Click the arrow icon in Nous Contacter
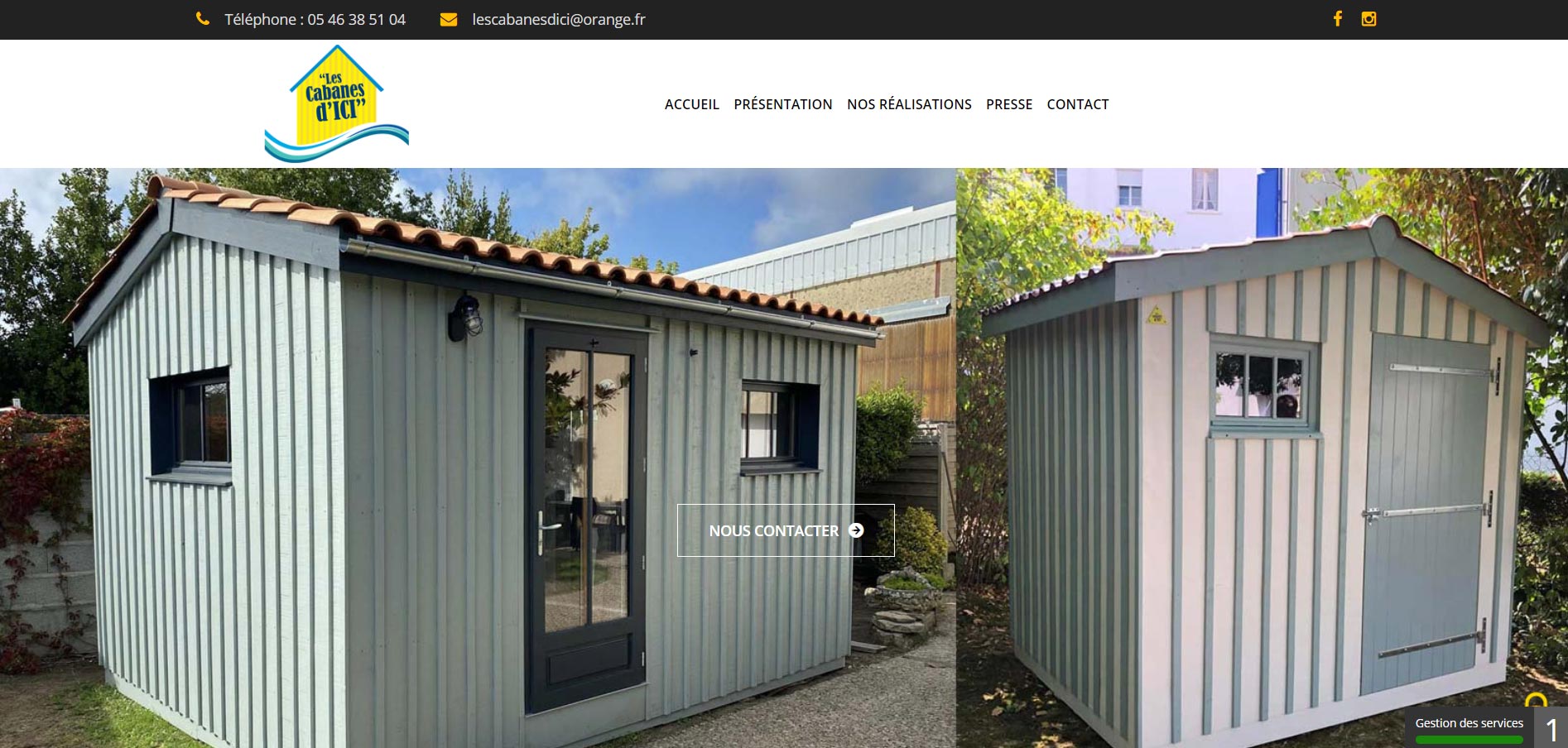 (x=856, y=530)
